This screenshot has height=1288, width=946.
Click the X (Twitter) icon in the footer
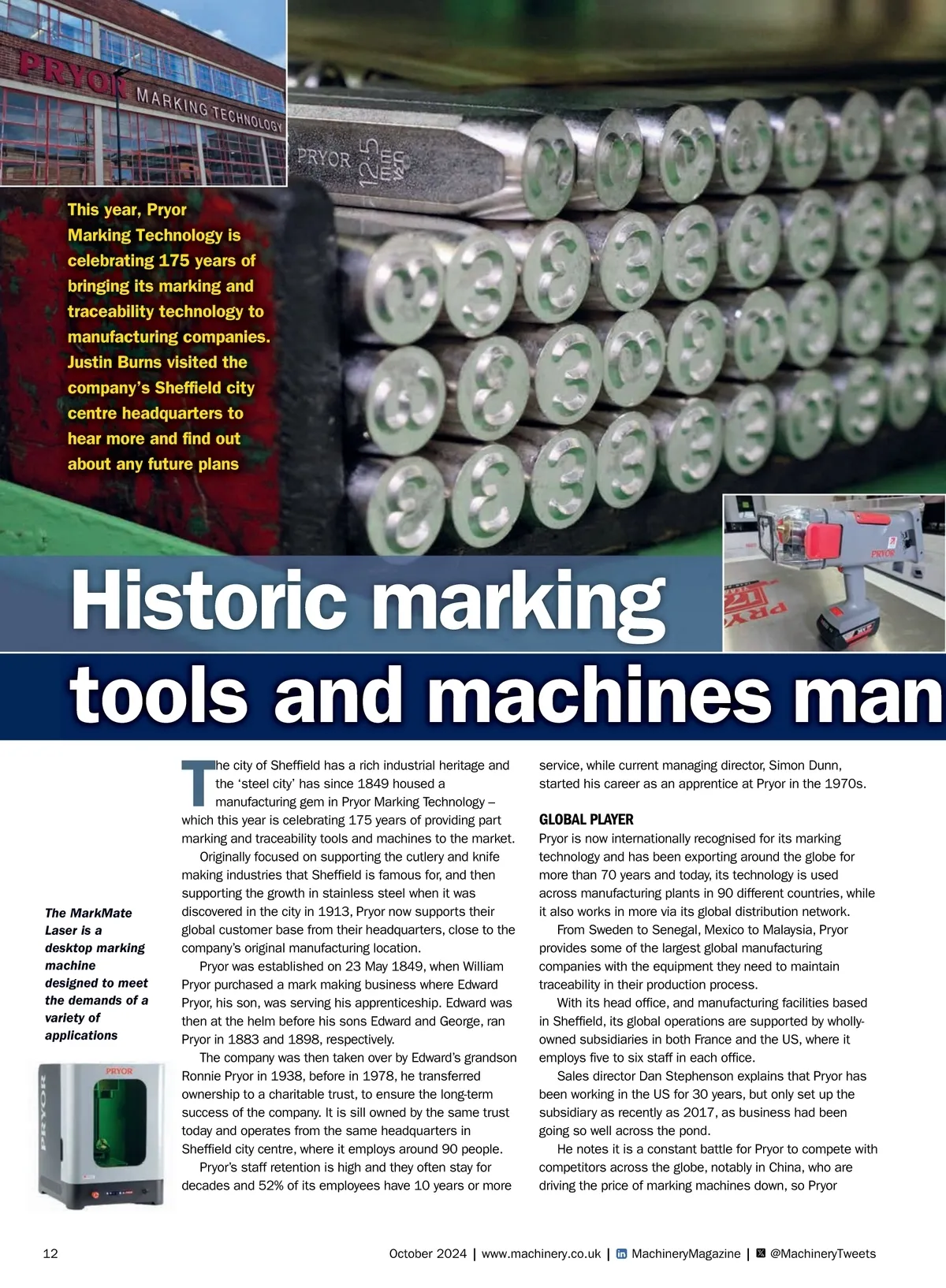(761, 1253)
